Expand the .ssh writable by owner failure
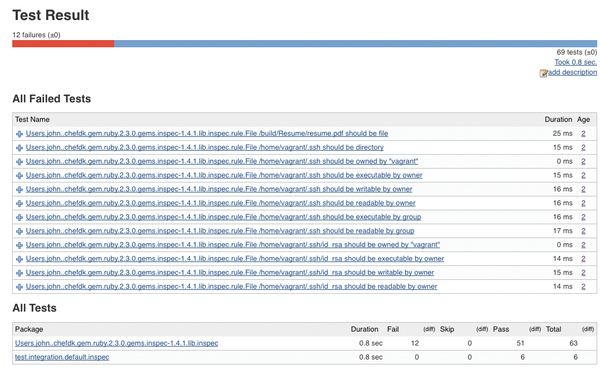Image resolution: width=600 pixels, height=370 pixels. tap(19, 189)
